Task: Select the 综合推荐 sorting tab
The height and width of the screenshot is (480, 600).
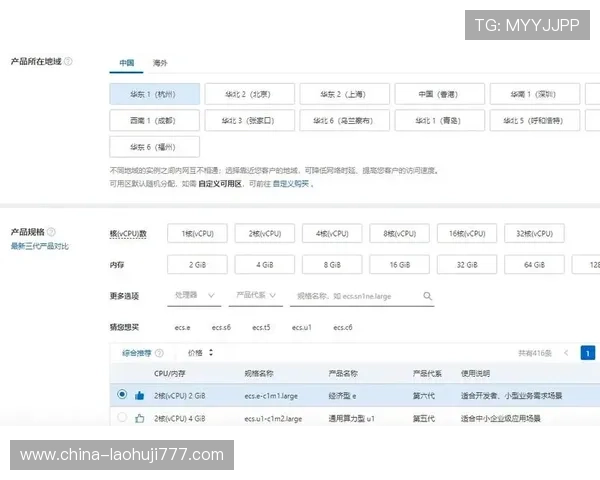Action: (x=137, y=353)
